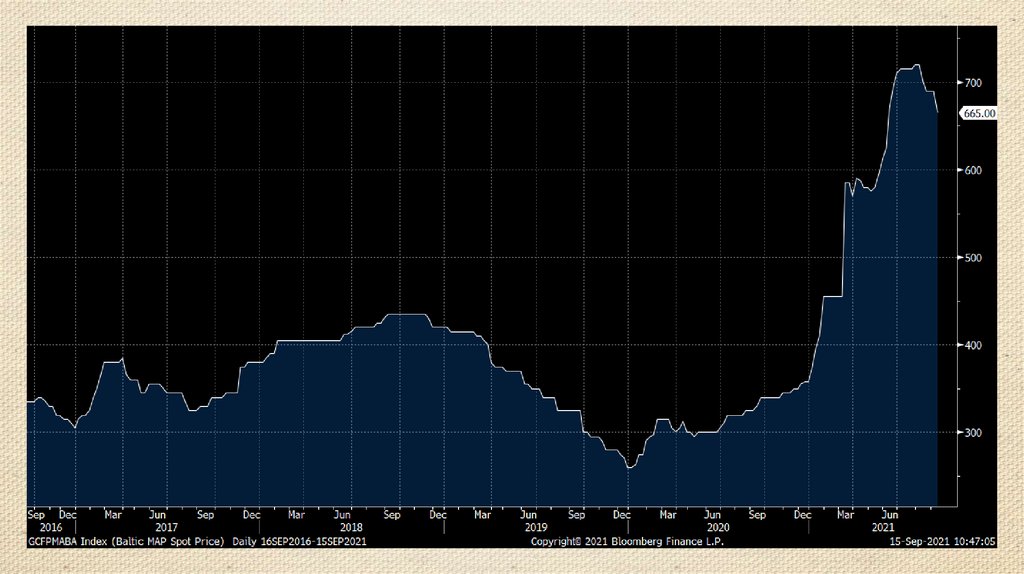Click the Sep 2020 month label
1024x574 pixels.
click(757, 515)
